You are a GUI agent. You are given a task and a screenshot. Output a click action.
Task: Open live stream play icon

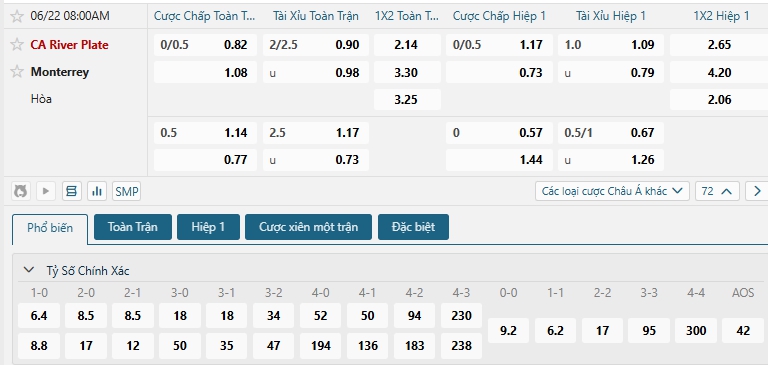tap(46, 191)
